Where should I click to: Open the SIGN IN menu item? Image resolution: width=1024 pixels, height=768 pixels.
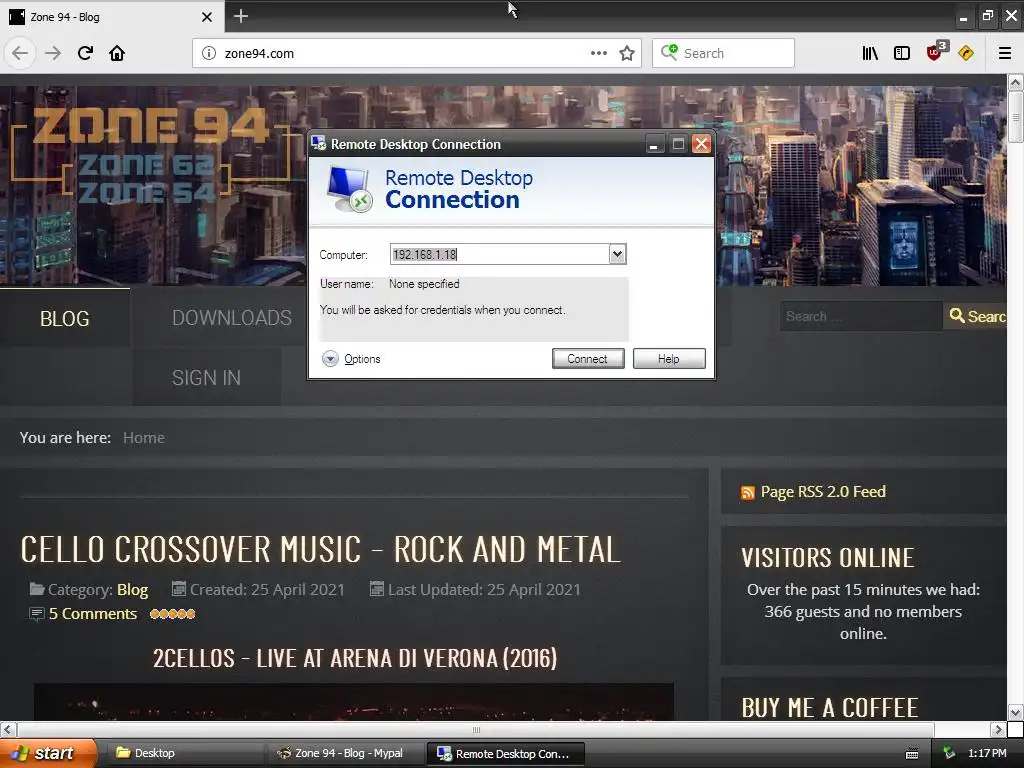[x=206, y=377]
